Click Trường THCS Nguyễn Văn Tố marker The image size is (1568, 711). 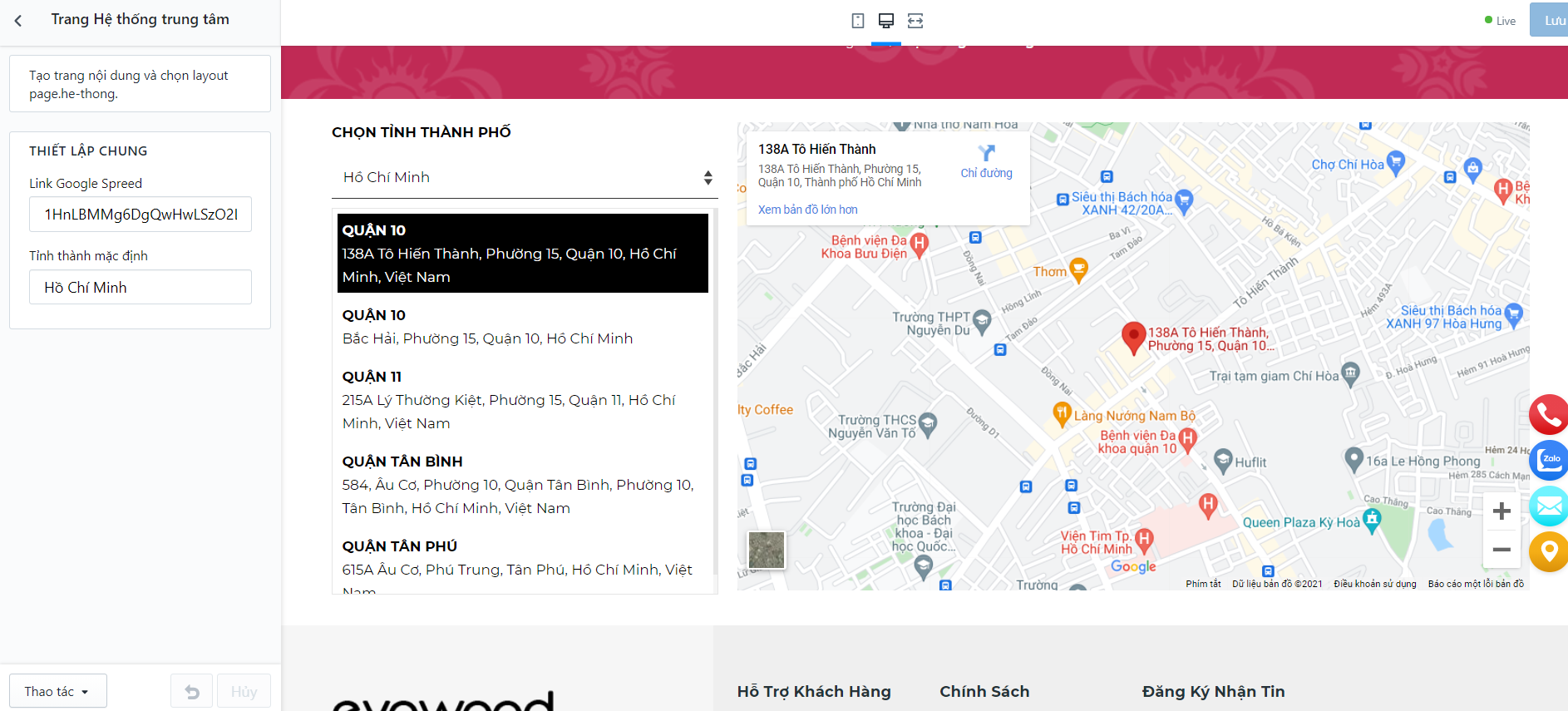click(x=927, y=422)
